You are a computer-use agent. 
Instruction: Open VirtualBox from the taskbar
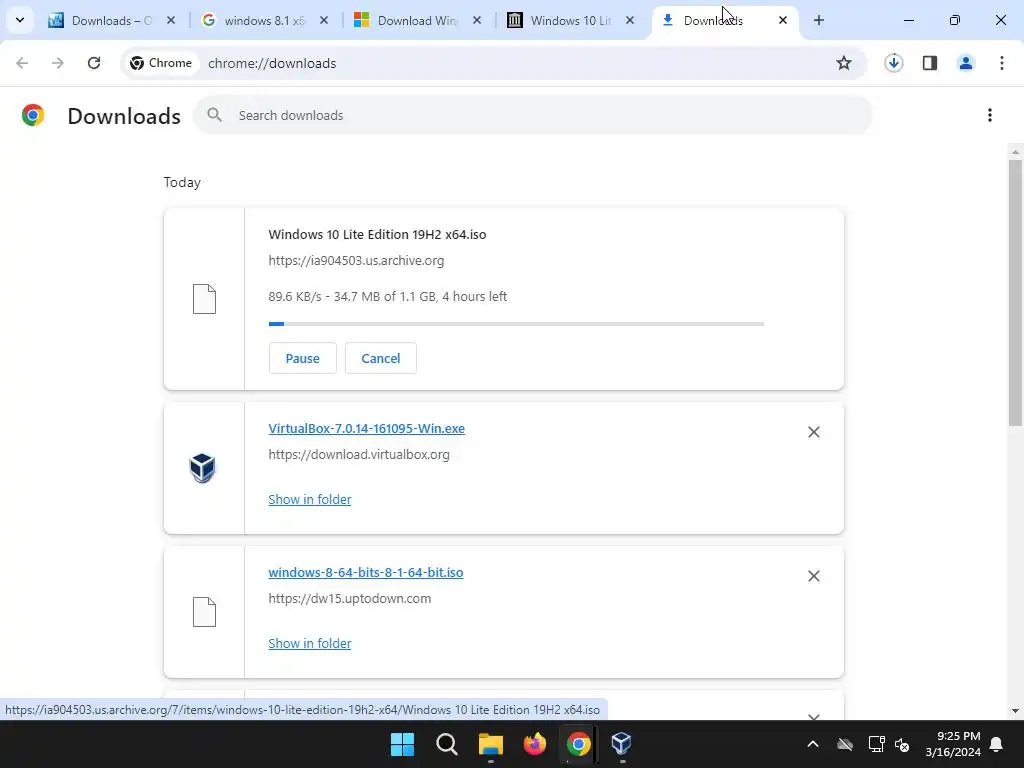[x=621, y=744]
